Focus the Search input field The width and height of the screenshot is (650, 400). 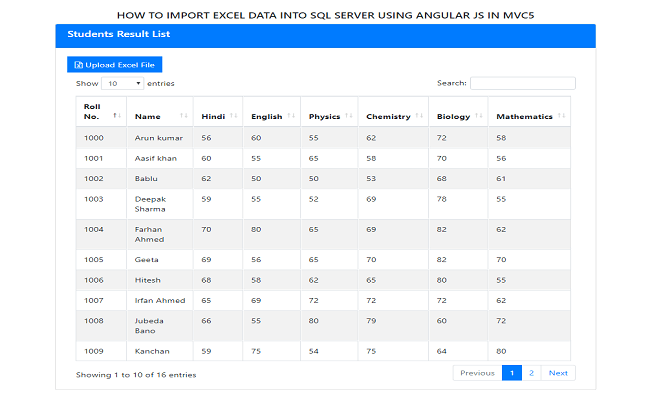(x=522, y=84)
